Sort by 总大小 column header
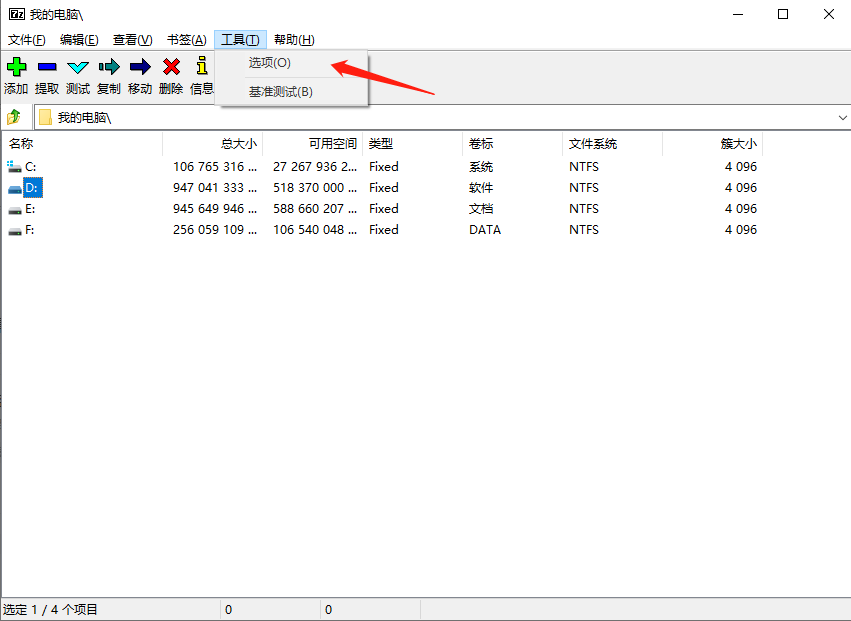This screenshot has width=851, height=621. pos(212,144)
